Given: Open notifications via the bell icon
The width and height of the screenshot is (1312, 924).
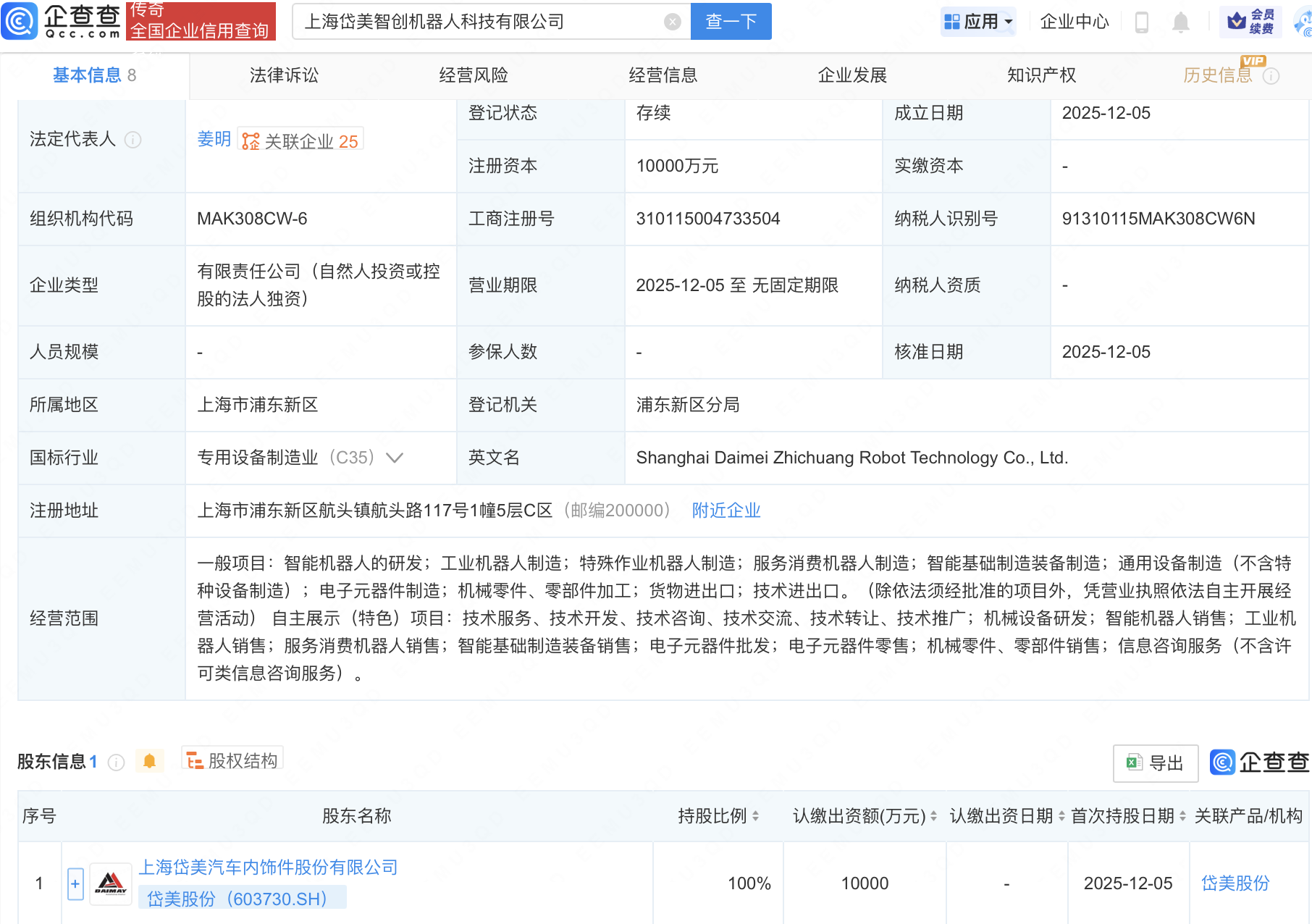Looking at the screenshot, I should tap(1180, 21).
